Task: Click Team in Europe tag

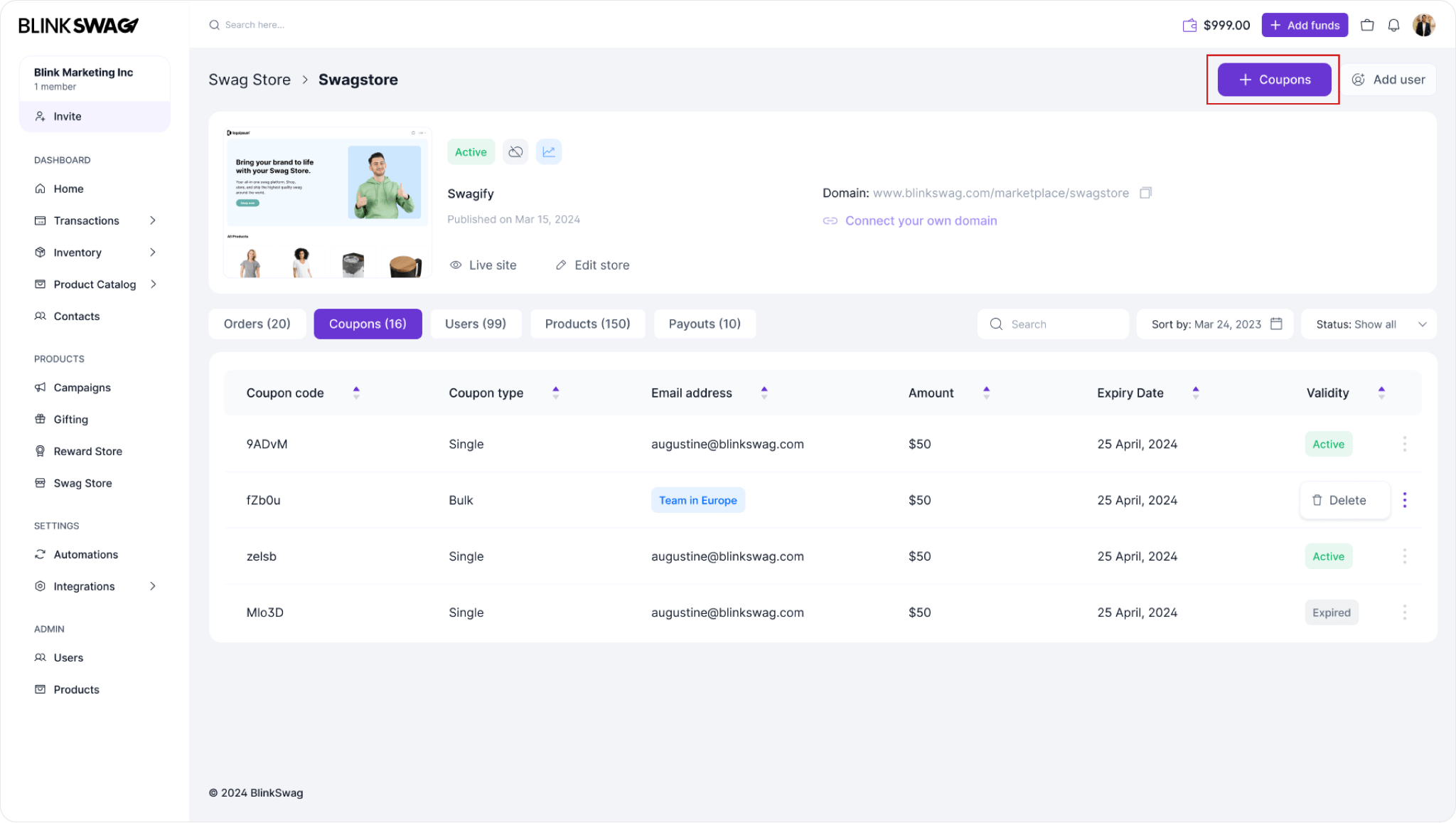Action: 697,500
